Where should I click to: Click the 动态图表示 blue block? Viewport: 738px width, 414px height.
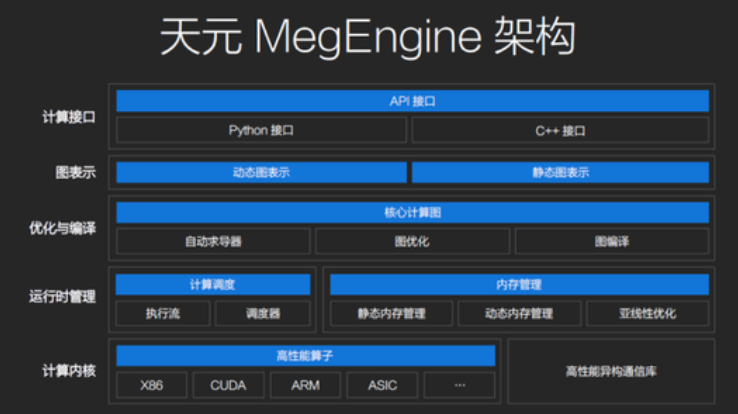(x=261, y=172)
